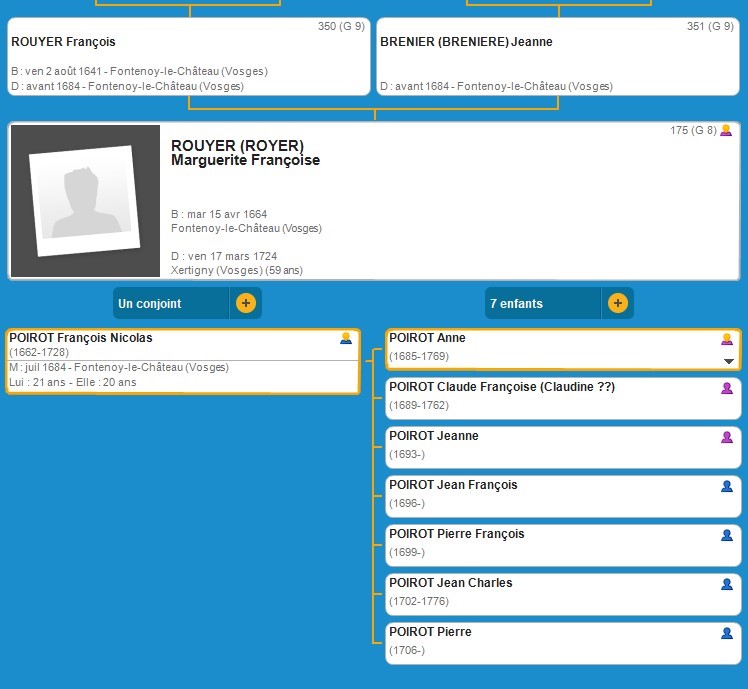The image size is (748, 689).
Task: Click person icon on POIROT Jean Charles
Action: coord(727,584)
